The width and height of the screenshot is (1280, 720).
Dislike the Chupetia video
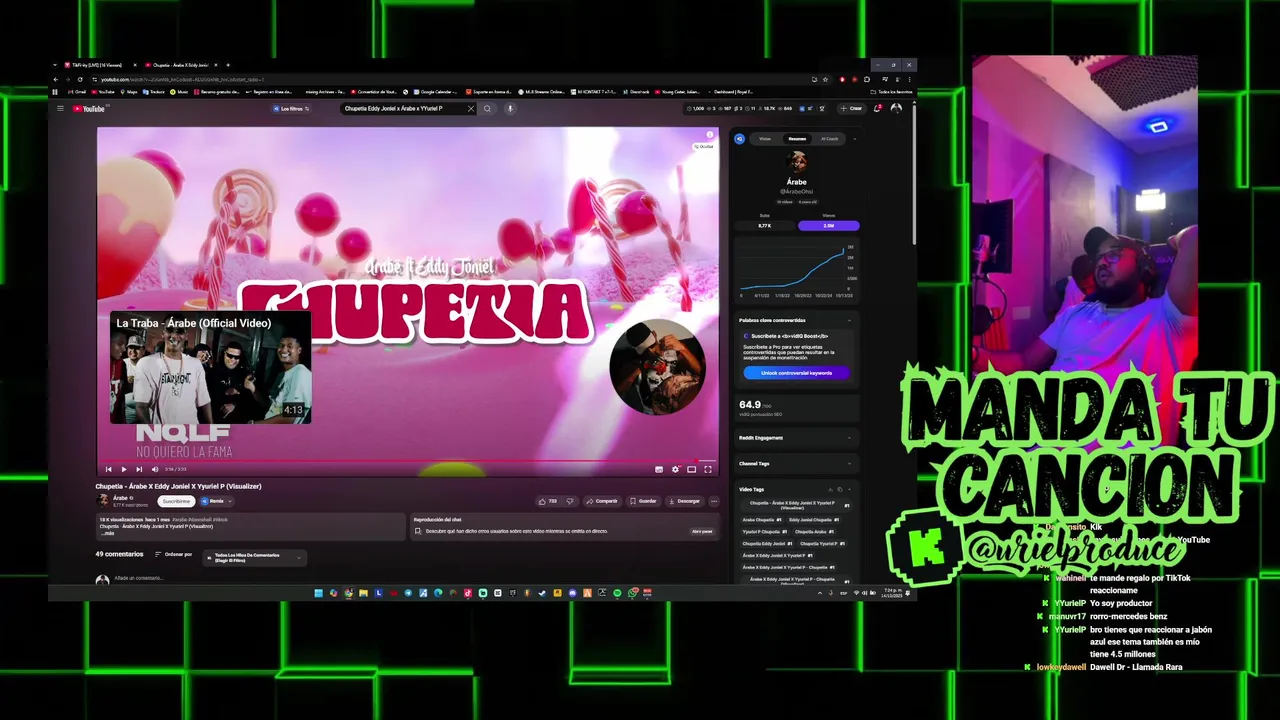coord(570,501)
